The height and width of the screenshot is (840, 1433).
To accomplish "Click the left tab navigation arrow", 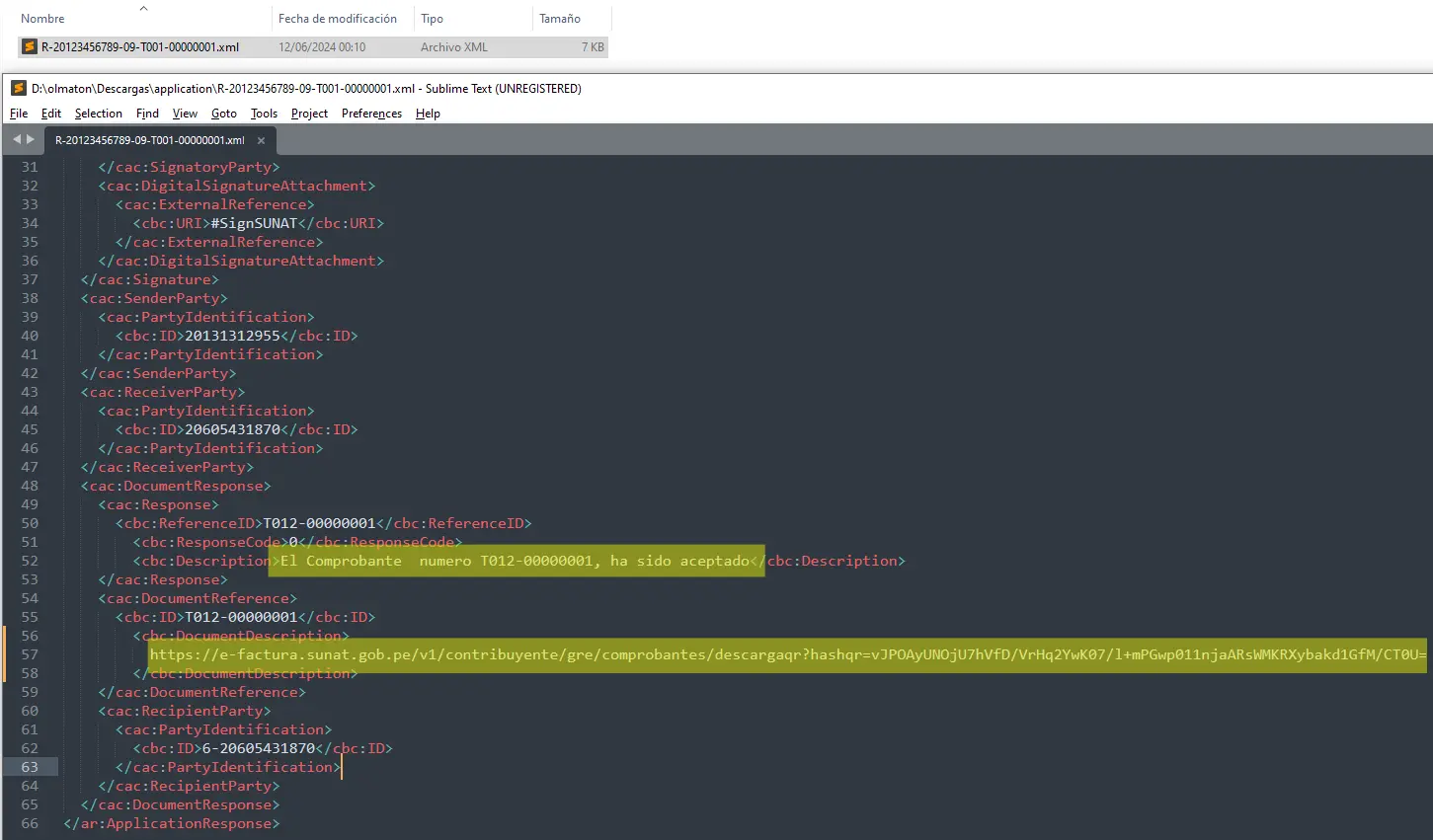I will click(17, 139).
